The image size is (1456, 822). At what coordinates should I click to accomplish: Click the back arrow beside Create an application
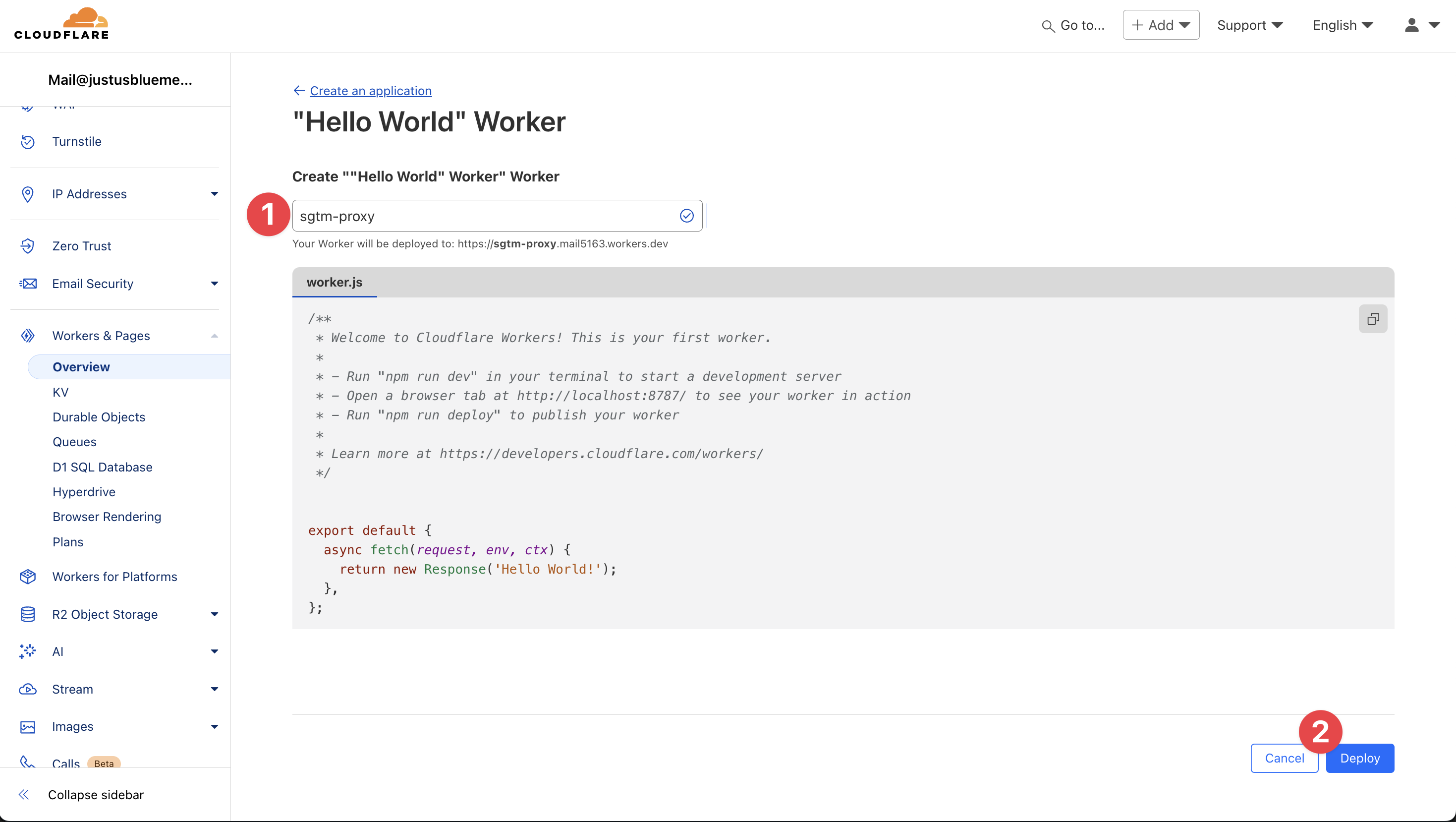(299, 90)
